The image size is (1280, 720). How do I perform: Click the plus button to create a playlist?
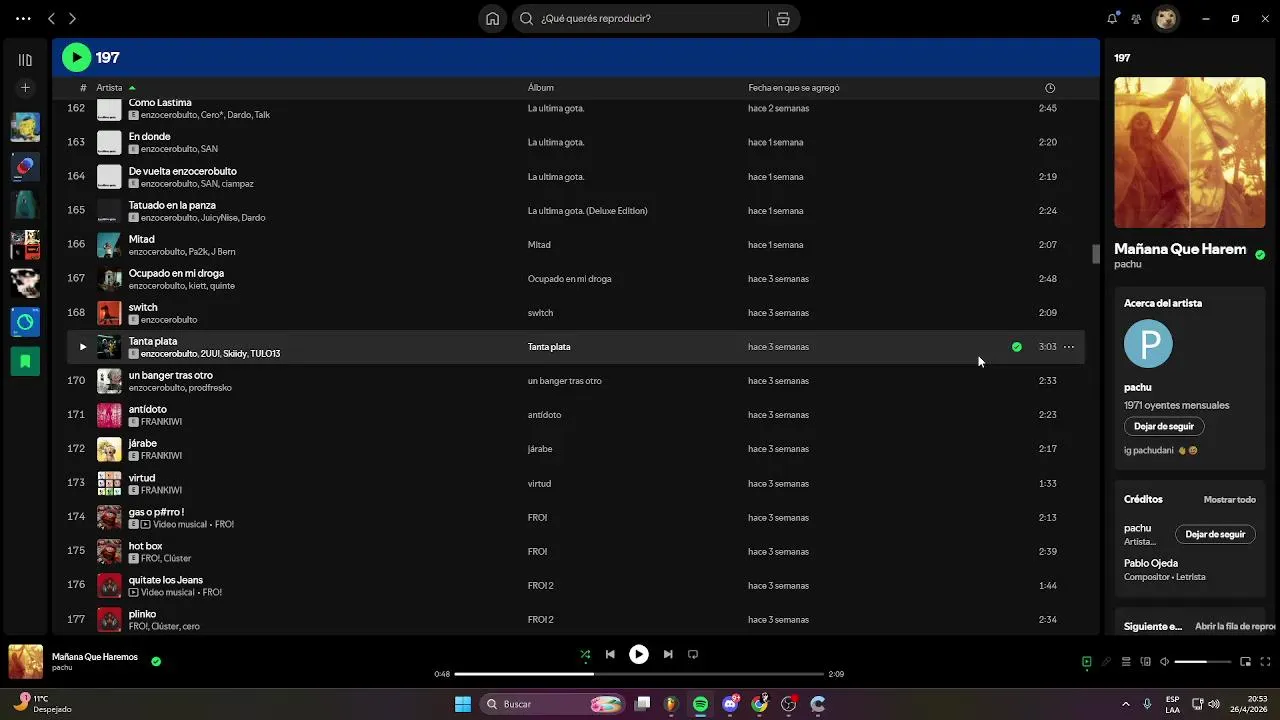pos(25,88)
